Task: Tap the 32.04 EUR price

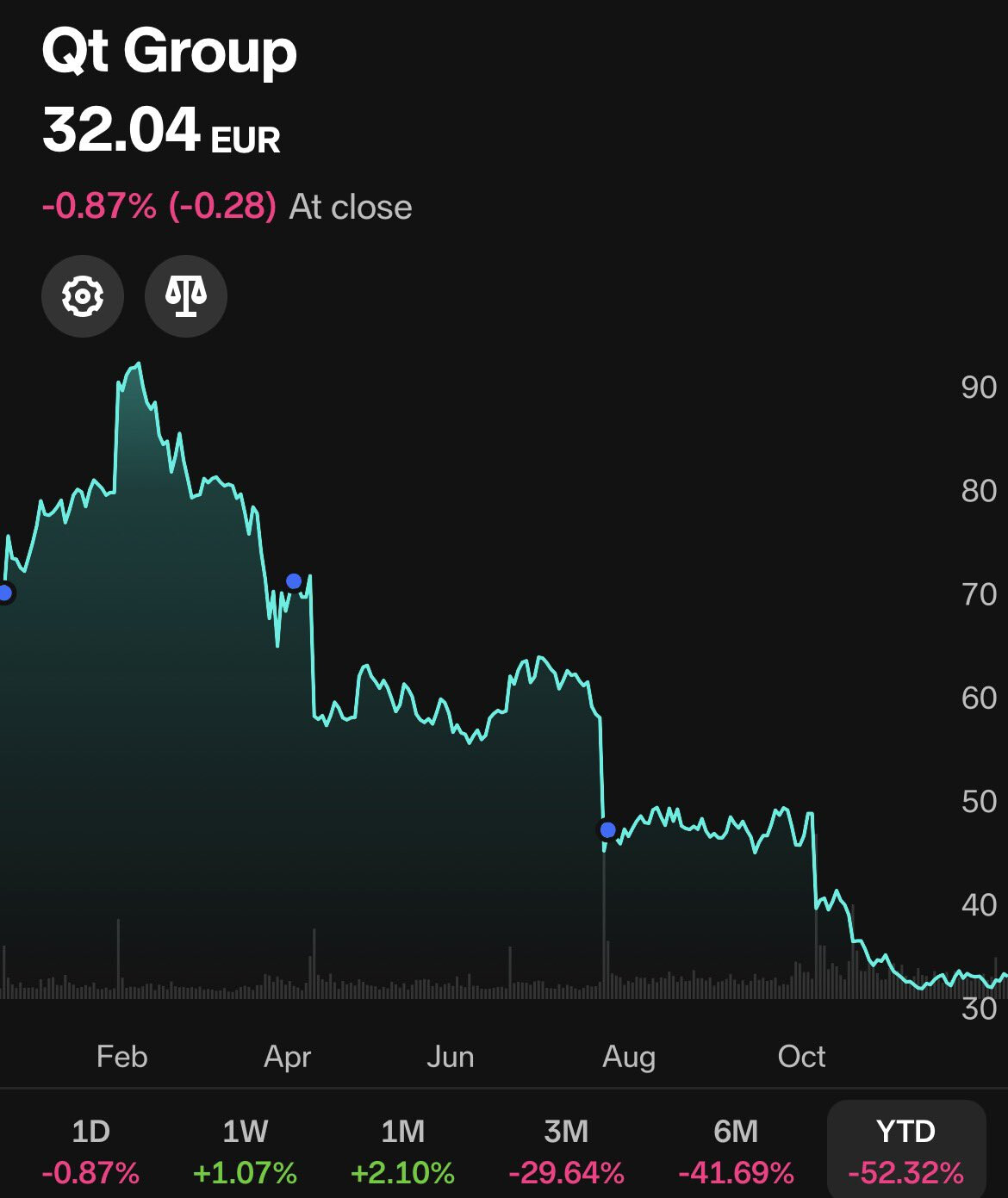Action: click(x=161, y=131)
